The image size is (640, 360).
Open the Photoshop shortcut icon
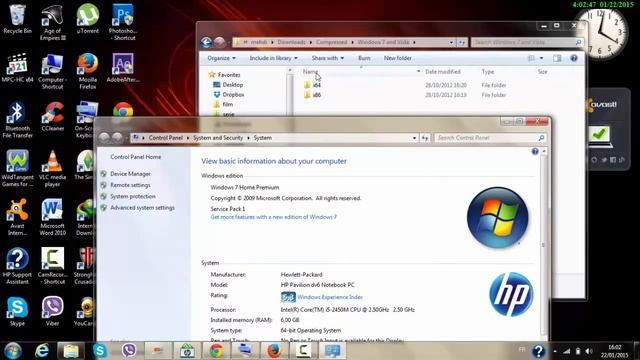122,23
